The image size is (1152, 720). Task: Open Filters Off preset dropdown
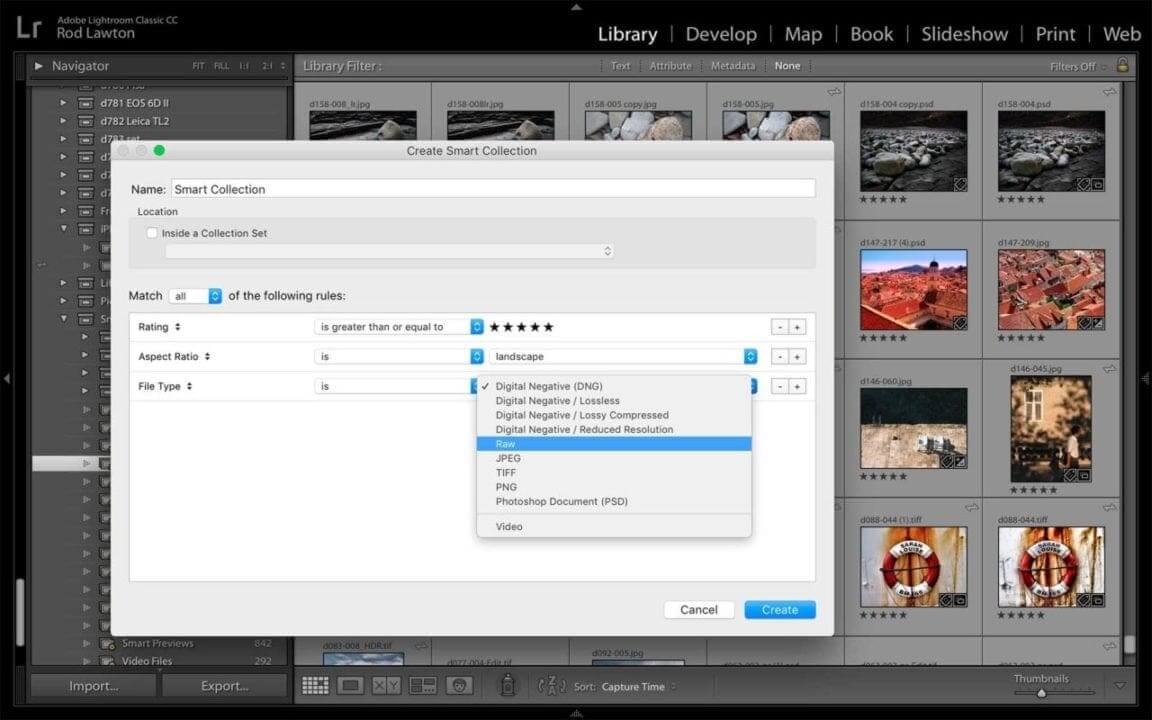1077,66
